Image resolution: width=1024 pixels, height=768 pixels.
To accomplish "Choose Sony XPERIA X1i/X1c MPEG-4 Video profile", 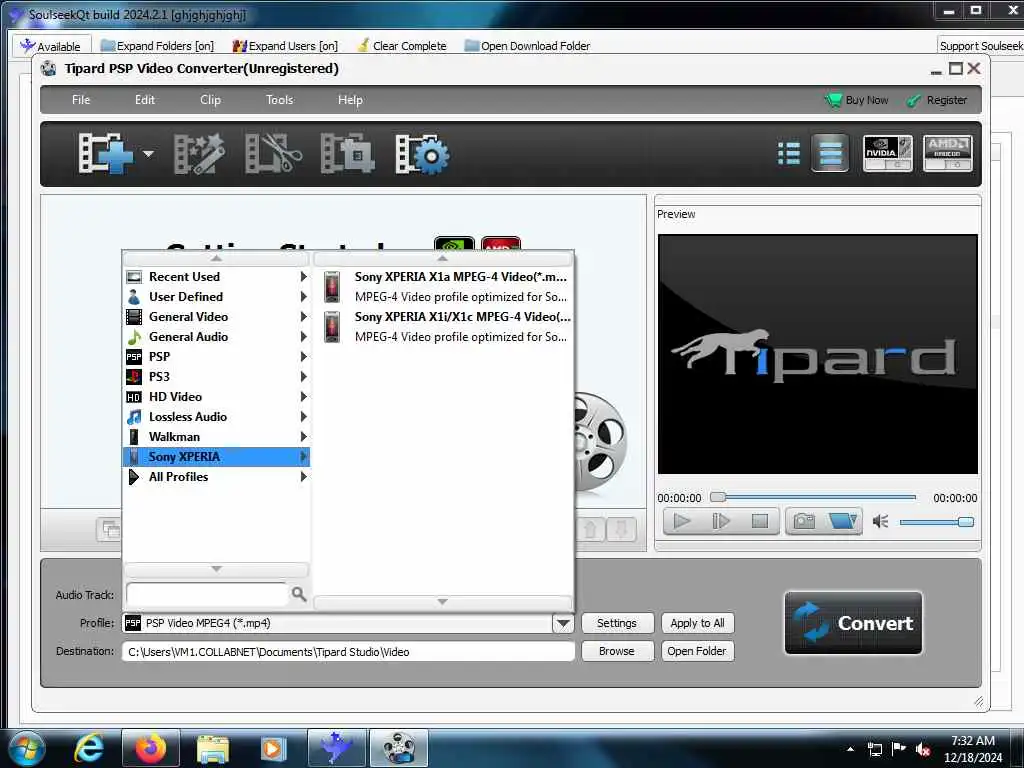I will click(x=445, y=327).
